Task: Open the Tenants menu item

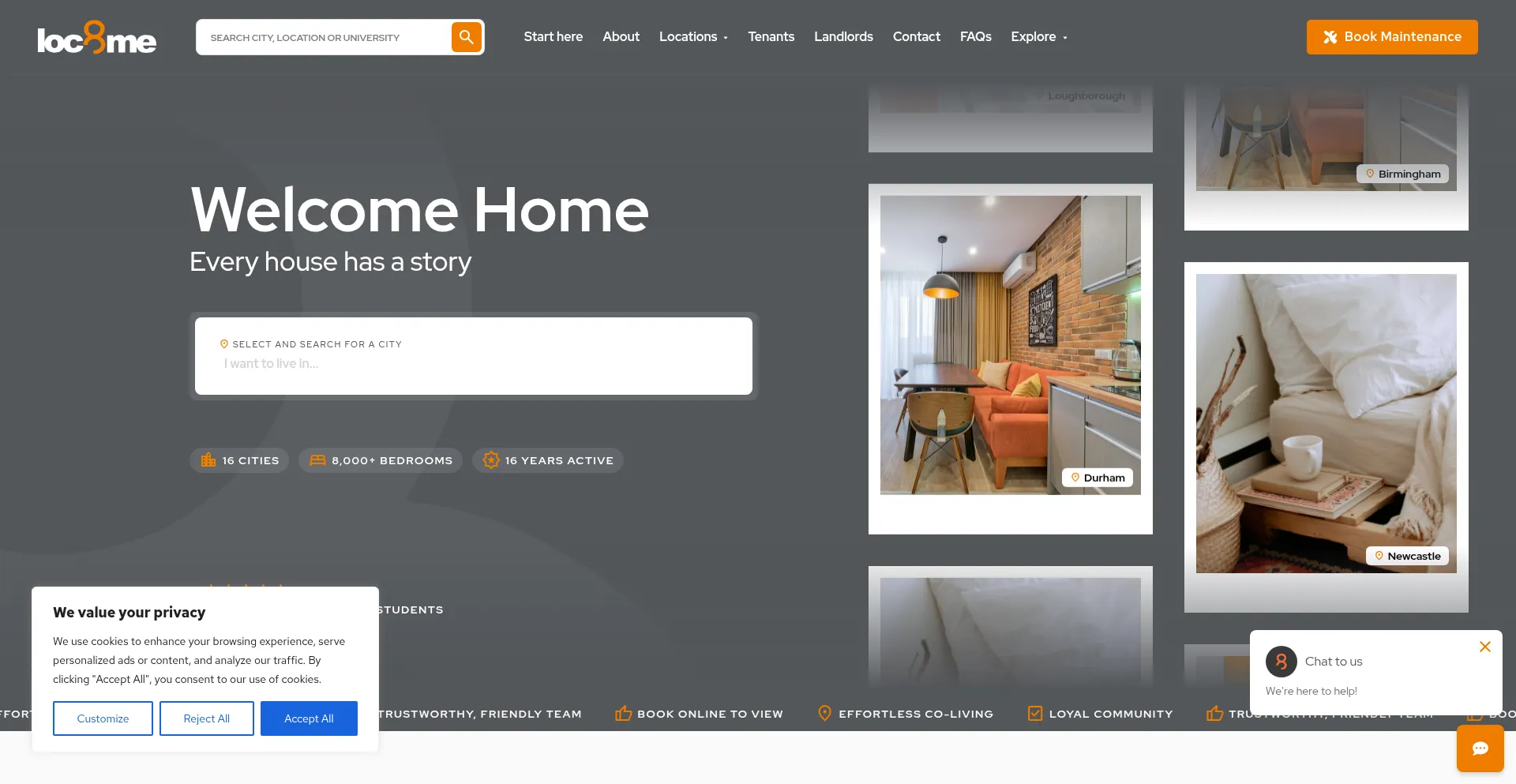Action: coord(771,37)
